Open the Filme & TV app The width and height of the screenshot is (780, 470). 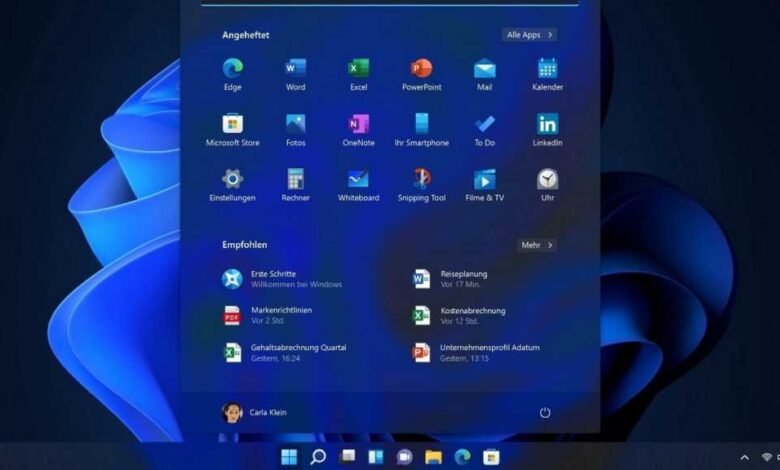point(485,186)
